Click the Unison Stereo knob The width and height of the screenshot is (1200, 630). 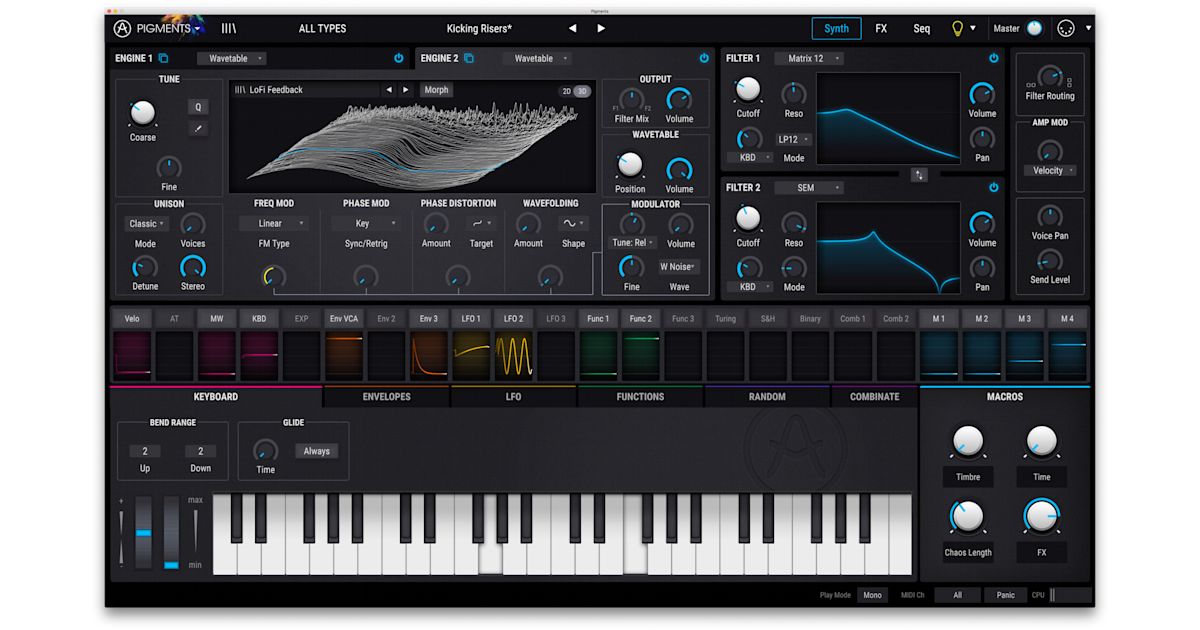[x=193, y=267]
